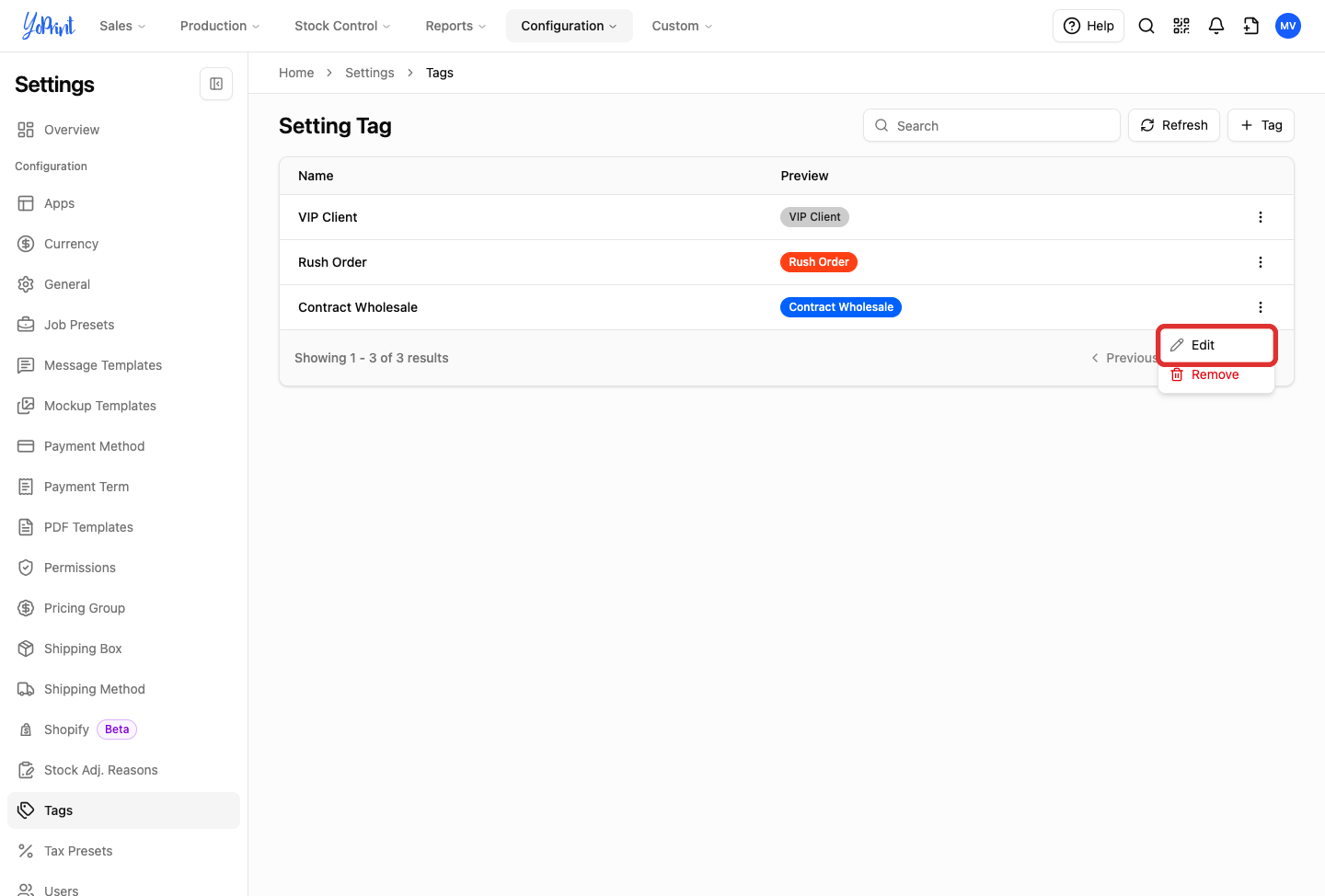Image resolution: width=1325 pixels, height=896 pixels.
Task: Click the new document icon in header
Action: point(1251,26)
